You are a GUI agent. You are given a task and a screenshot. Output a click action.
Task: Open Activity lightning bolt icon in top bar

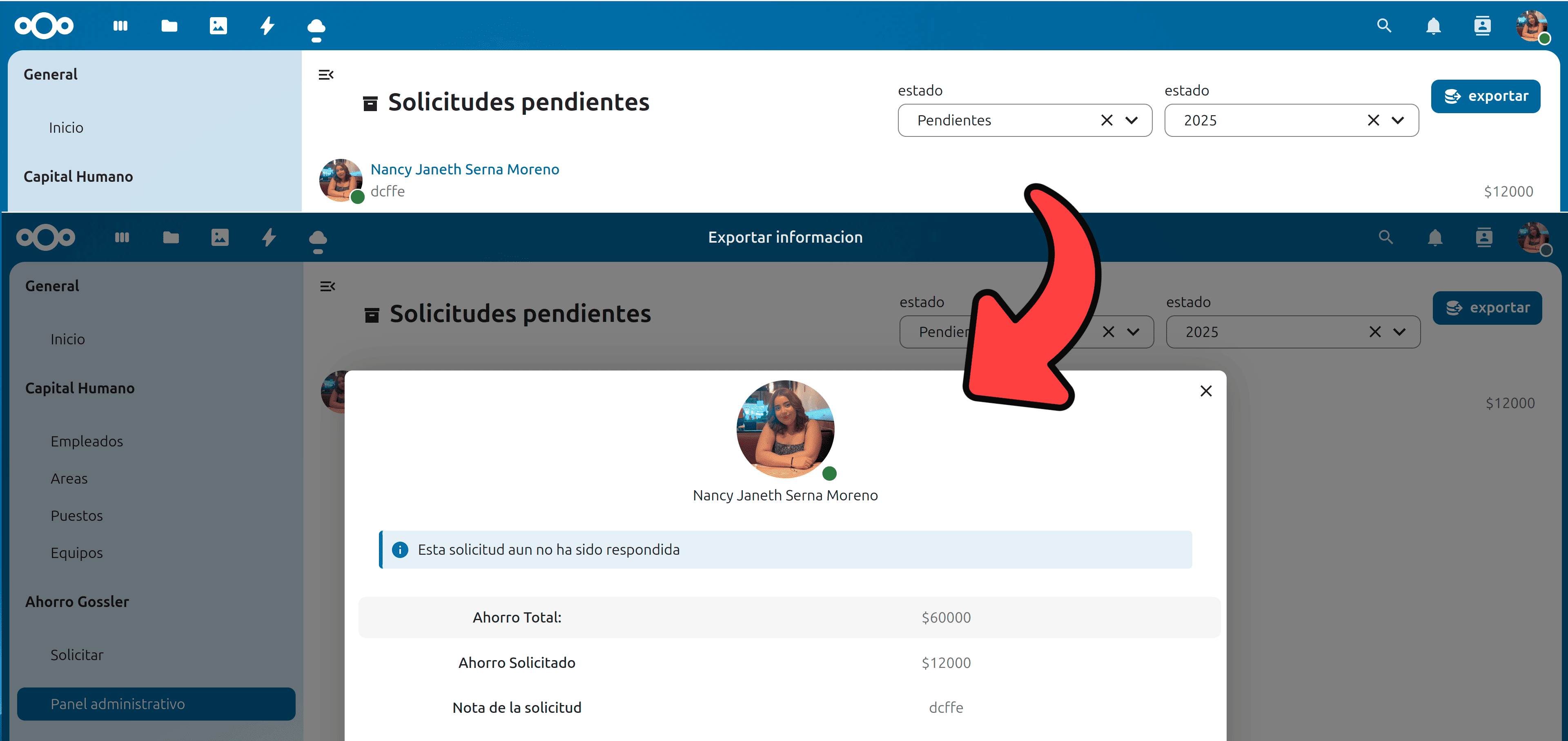[267, 26]
